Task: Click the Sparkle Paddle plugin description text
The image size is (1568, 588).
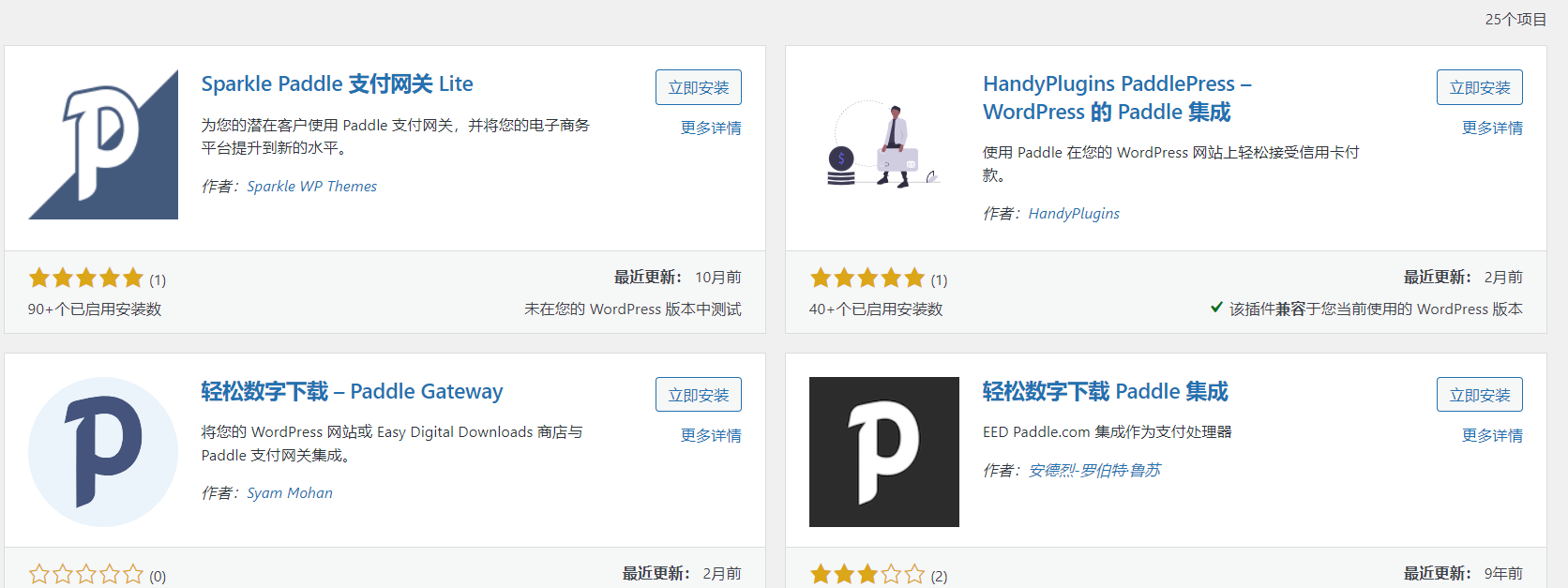Action: (x=396, y=137)
